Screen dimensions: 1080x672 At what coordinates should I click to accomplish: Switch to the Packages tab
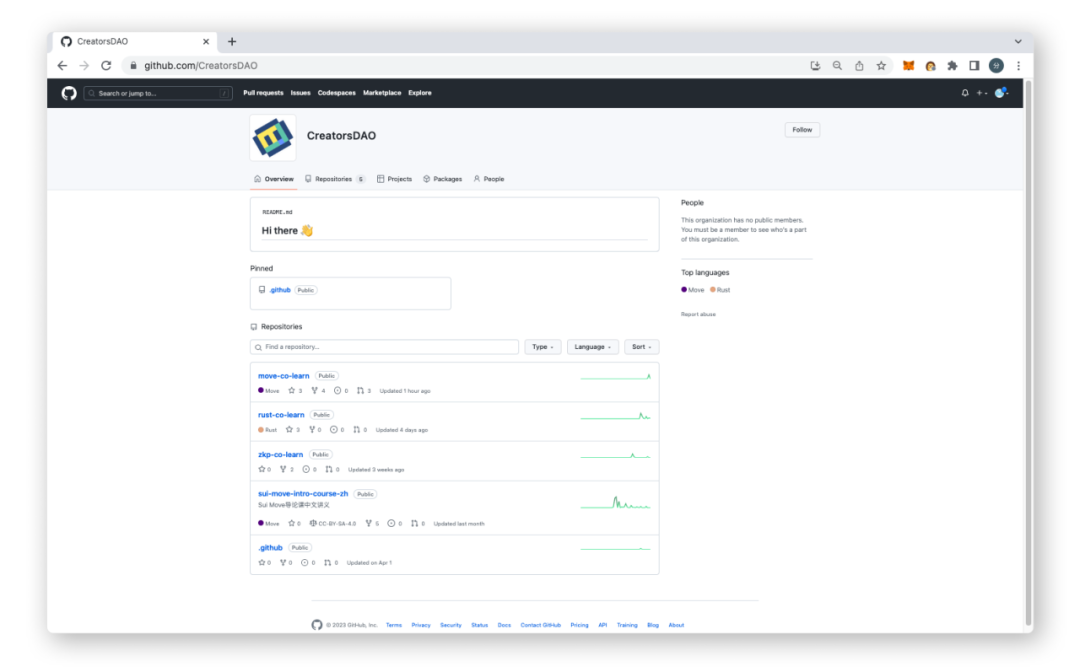tap(442, 179)
